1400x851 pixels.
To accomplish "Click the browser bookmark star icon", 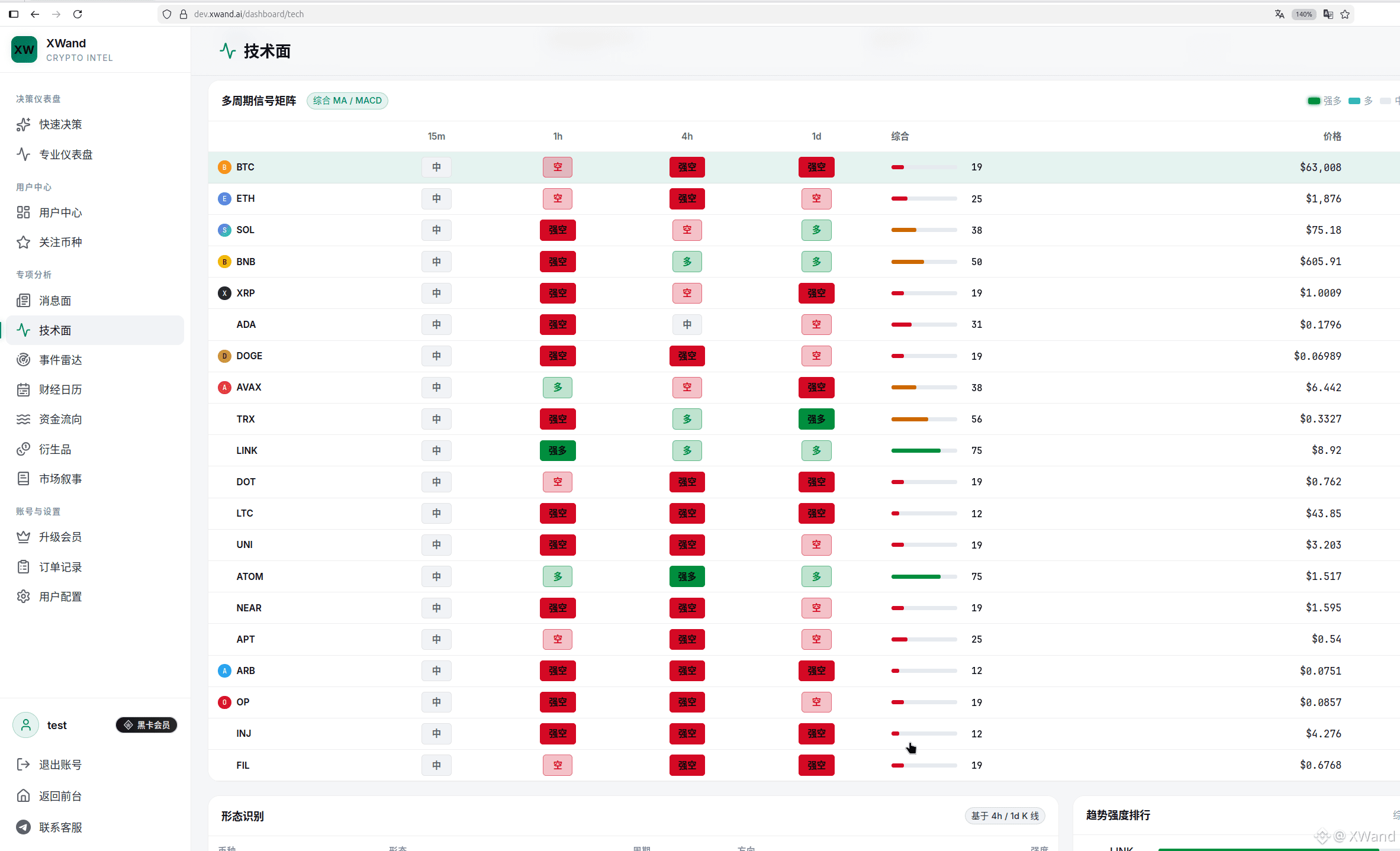I will click(x=1346, y=14).
